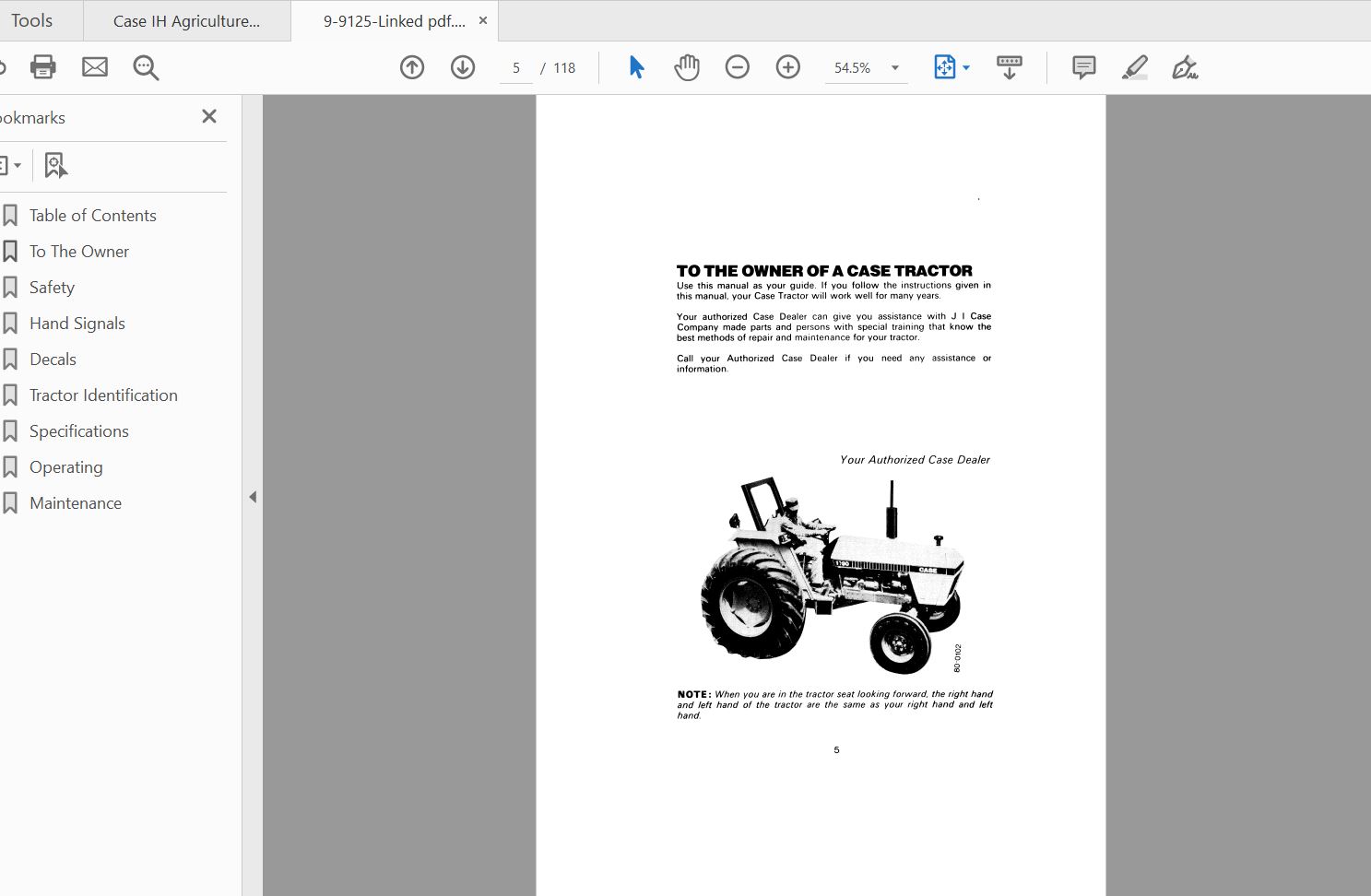The height and width of the screenshot is (896, 1371).
Task: Email the document as attachment
Action: point(94,66)
